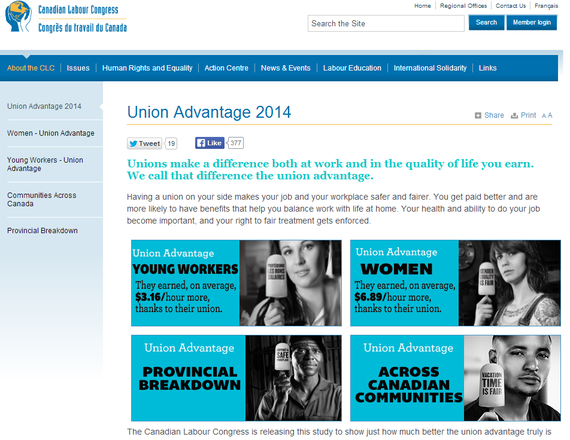The height and width of the screenshot is (440, 570).
Task: Open the Across Canadian Communities banner
Action: [x=455, y=378]
